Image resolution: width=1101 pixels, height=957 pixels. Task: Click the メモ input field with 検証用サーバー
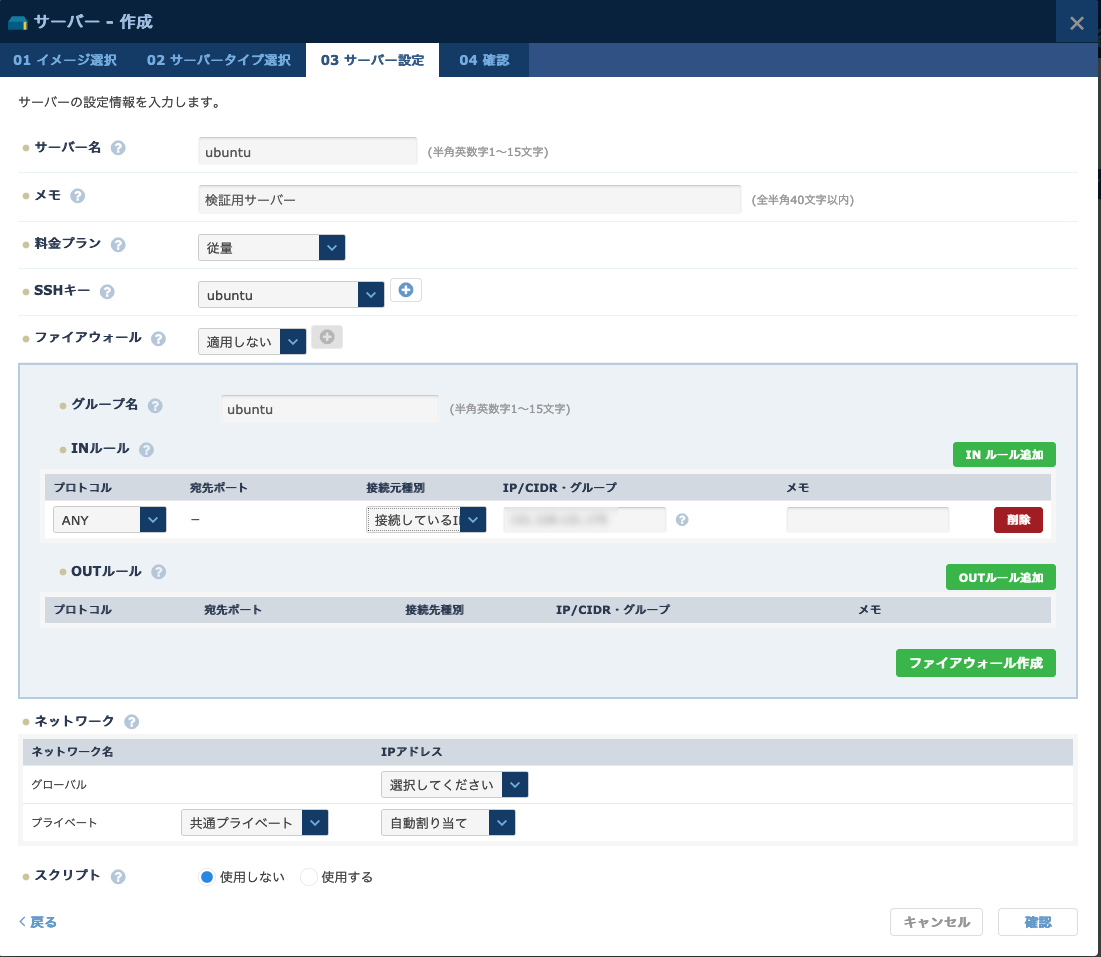tap(469, 200)
